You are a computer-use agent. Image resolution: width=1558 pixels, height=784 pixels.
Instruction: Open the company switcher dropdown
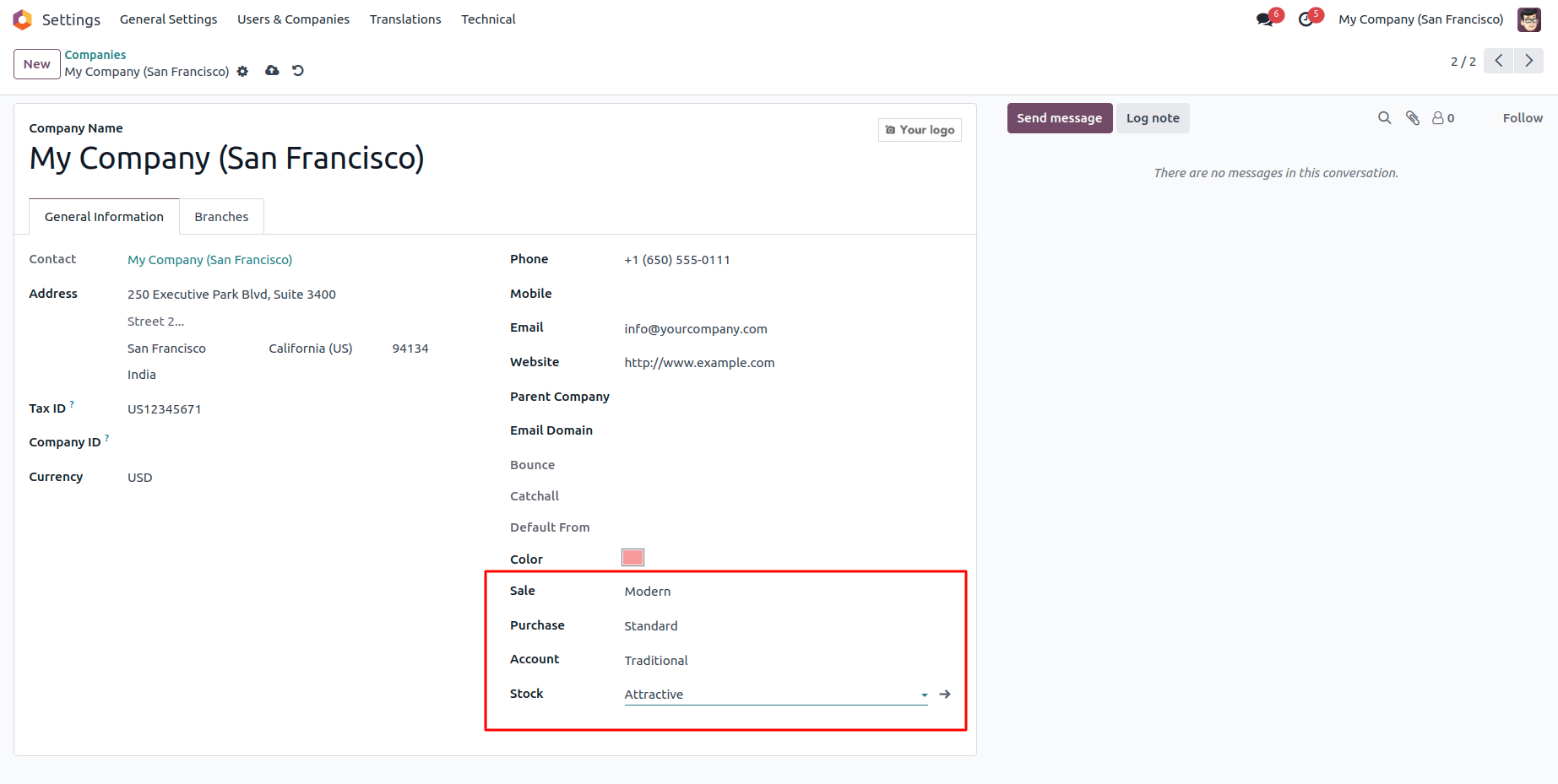pos(1420,19)
